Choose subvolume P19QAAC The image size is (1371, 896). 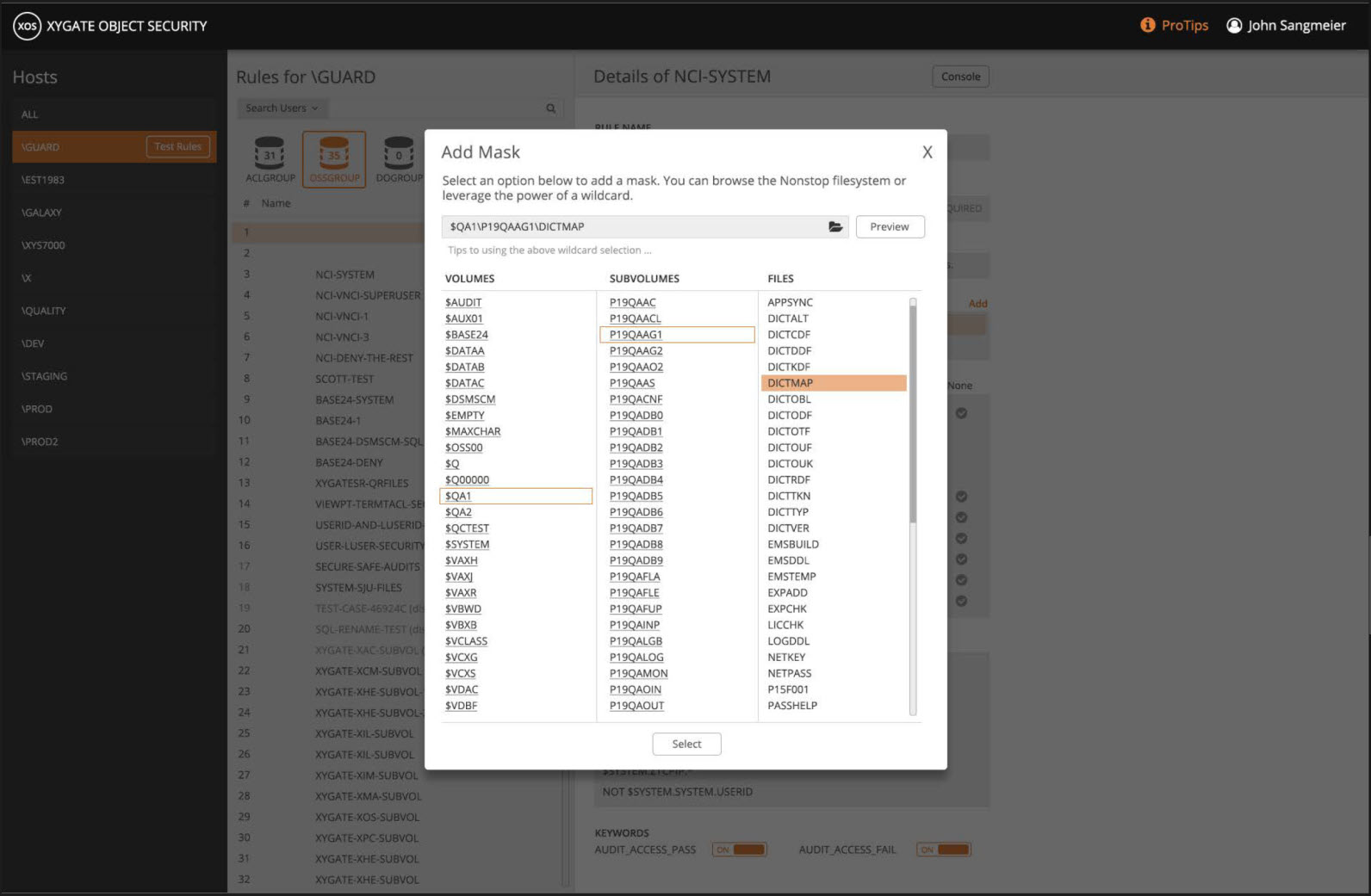[632, 302]
